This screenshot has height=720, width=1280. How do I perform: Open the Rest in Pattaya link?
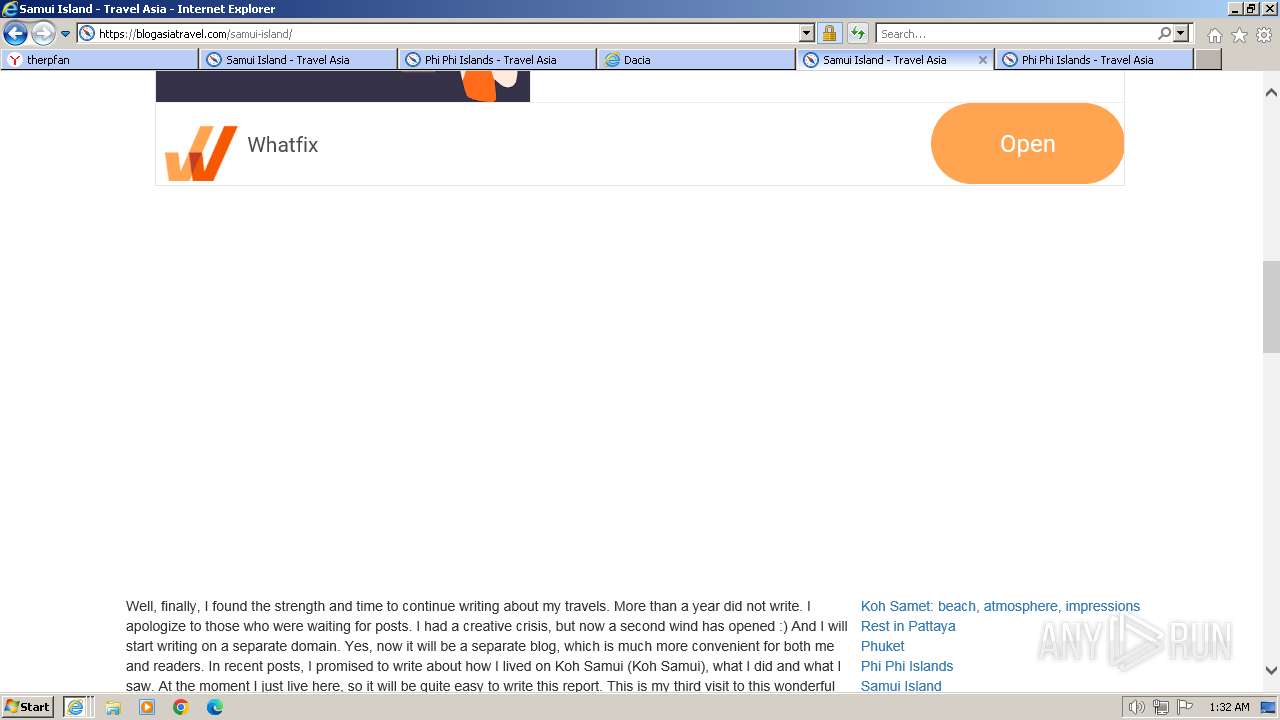(x=908, y=626)
